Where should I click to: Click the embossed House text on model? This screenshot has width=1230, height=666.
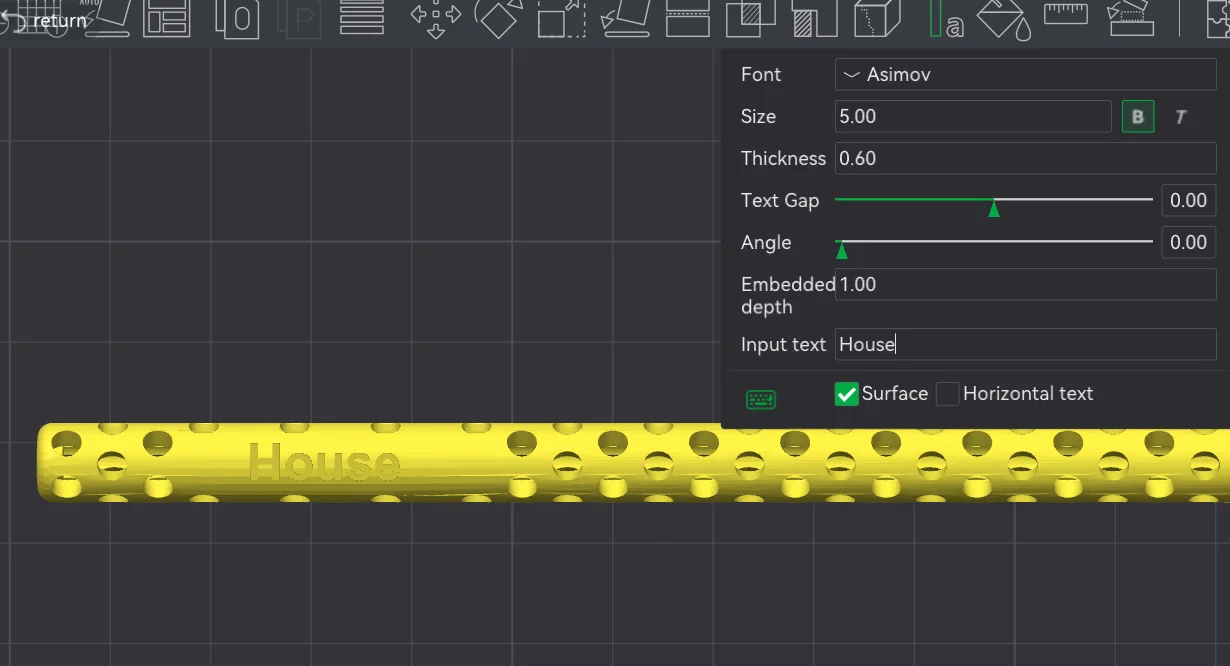(x=324, y=463)
